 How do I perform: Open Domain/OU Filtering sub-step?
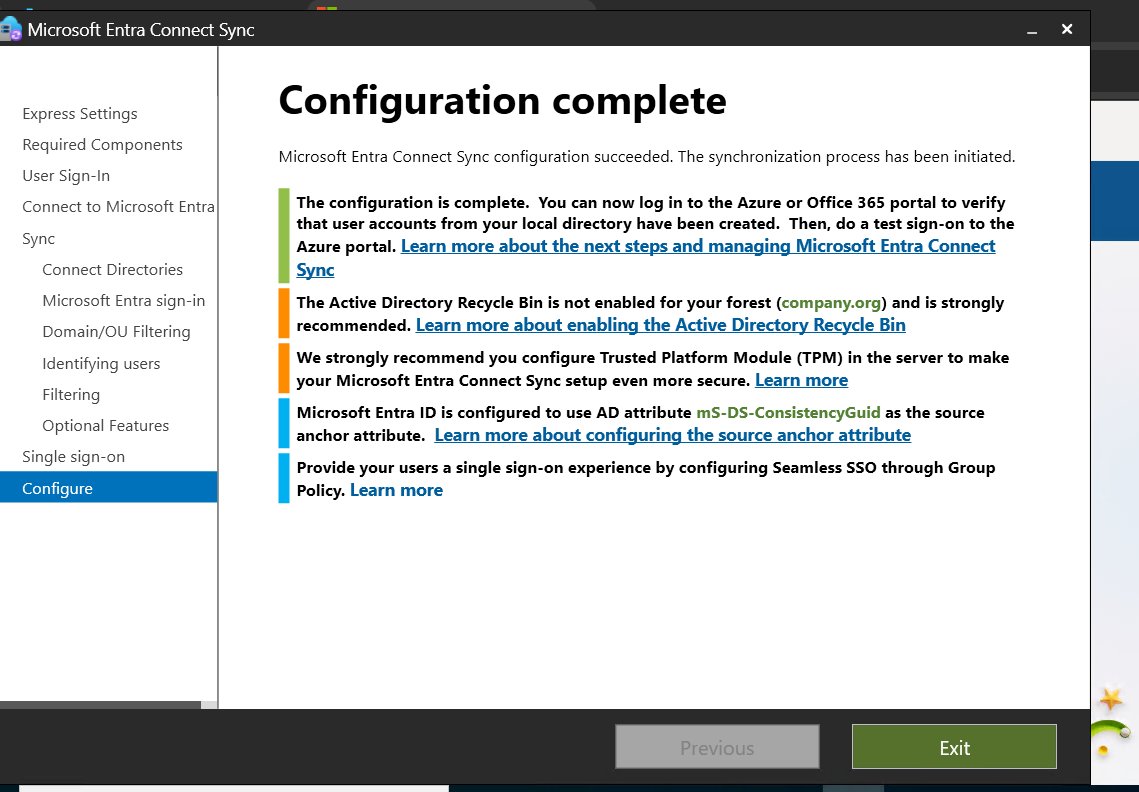[x=116, y=332]
